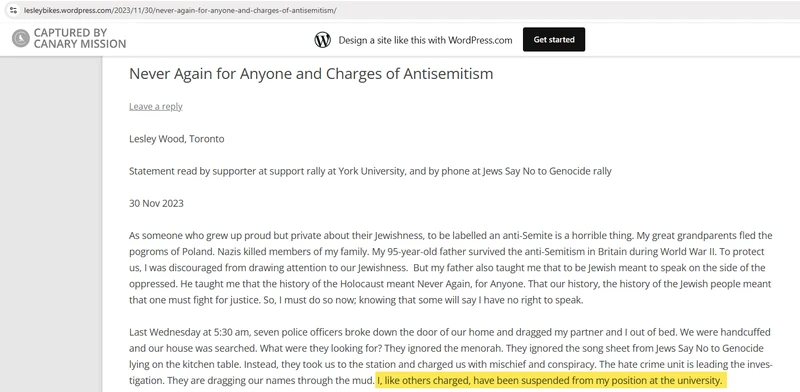This screenshot has width=800, height=392.
Task: Click the statement read by supporter line
Action: click(370, 172)
